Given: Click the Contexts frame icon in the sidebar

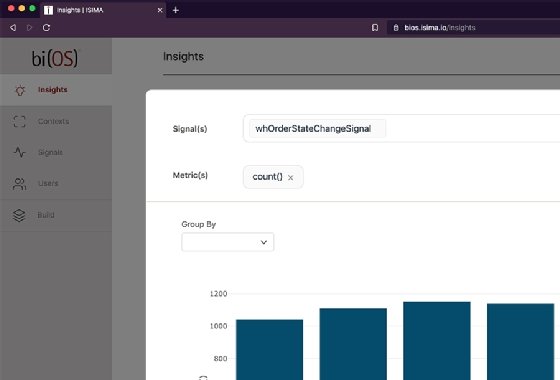Looking at the screenshot, I should point(19,121).
